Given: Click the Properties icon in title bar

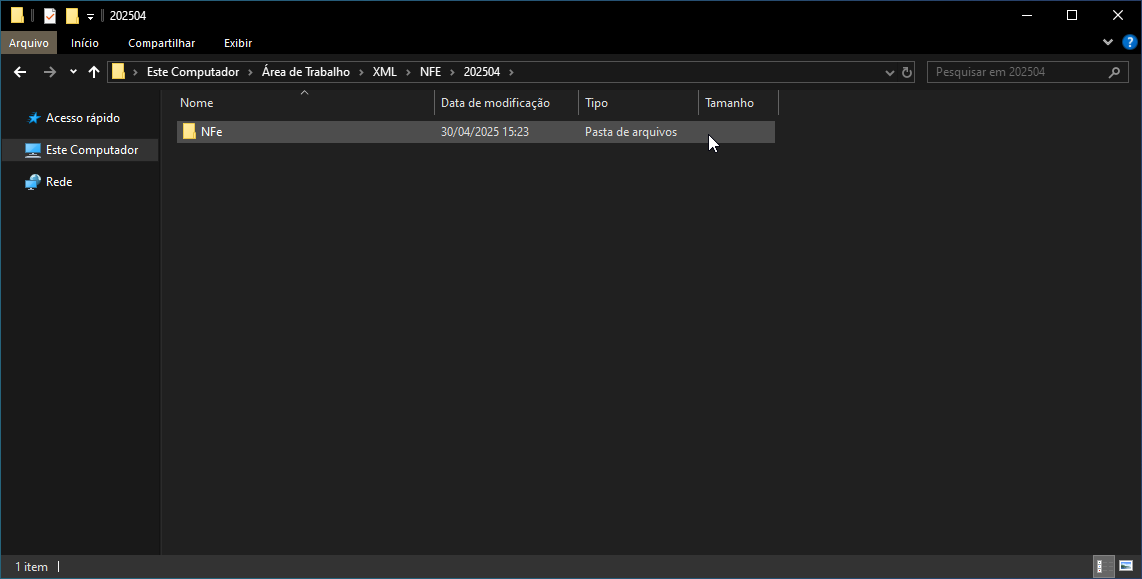Looking at the screenshot, I should click(x=50, y=15).
